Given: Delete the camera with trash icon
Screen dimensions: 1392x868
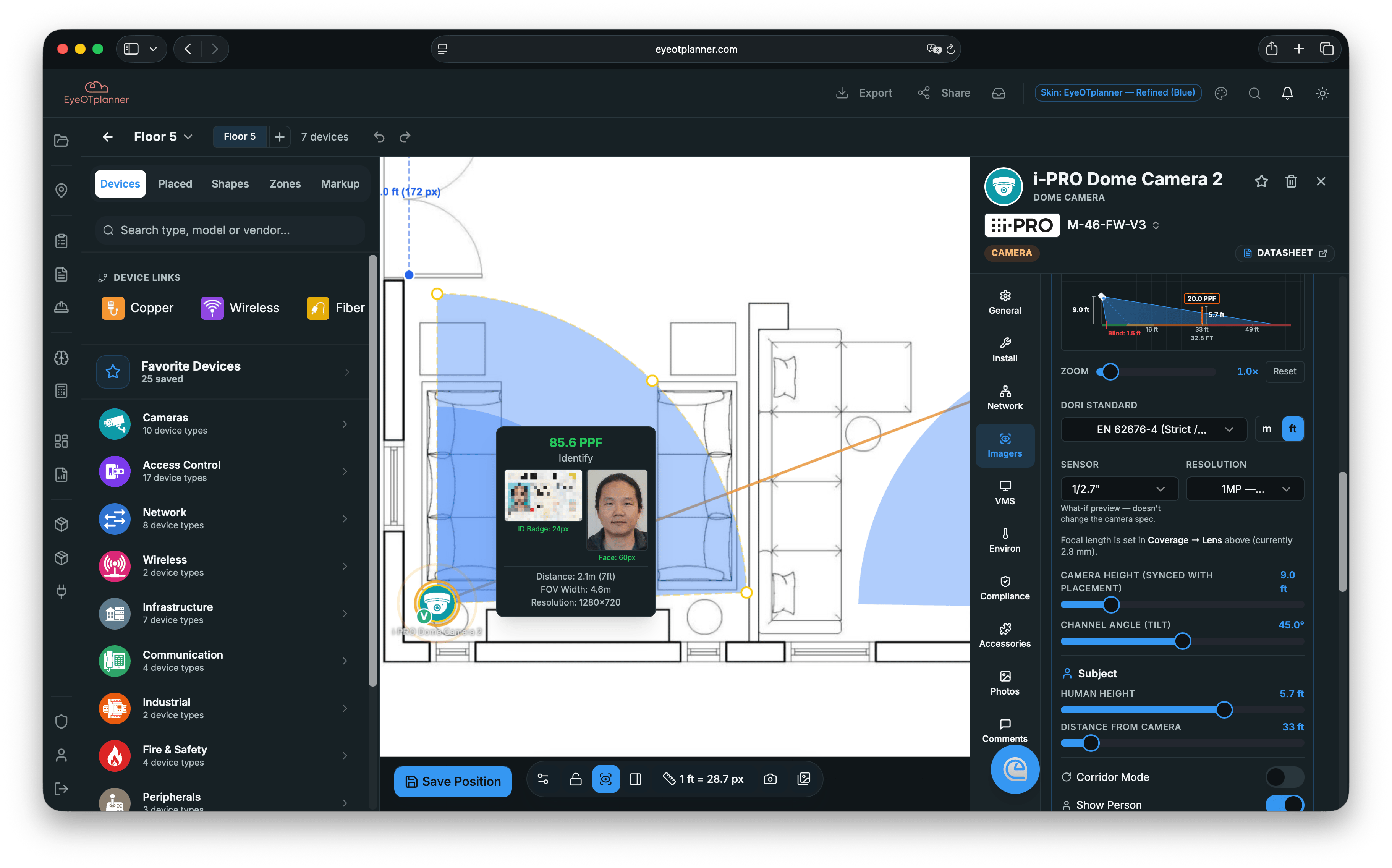Looking at the screenshot, I should click(1291, 181).
